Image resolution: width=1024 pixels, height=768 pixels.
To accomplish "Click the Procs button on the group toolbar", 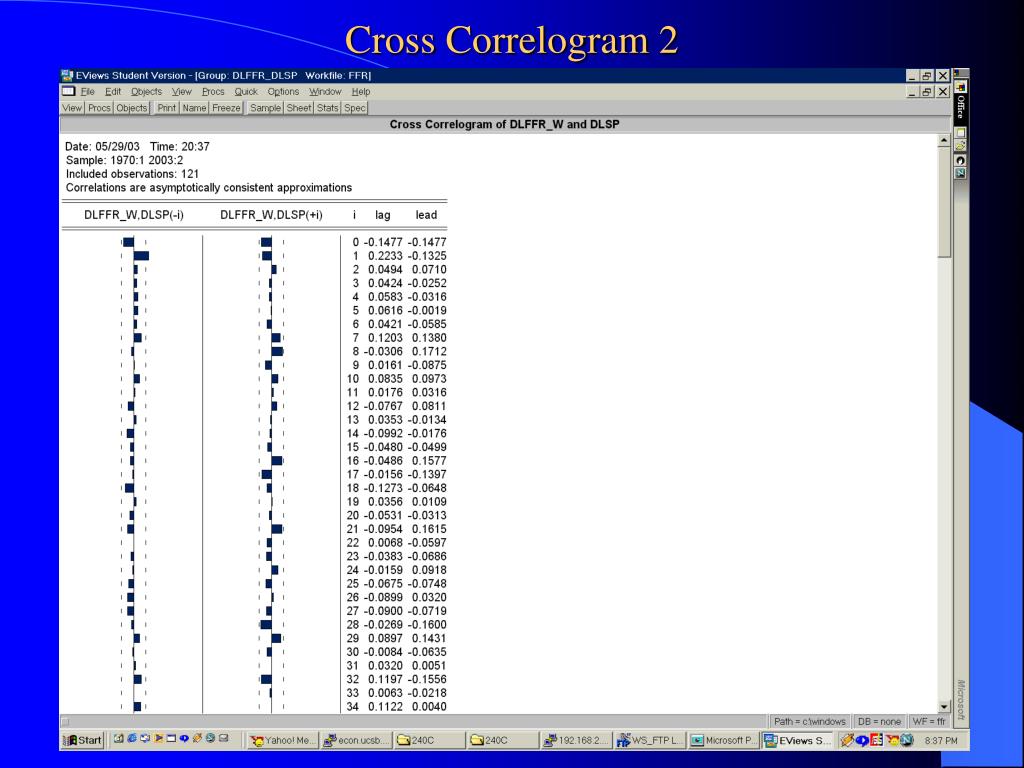I will pyautogui.click(x=99, y=108).
